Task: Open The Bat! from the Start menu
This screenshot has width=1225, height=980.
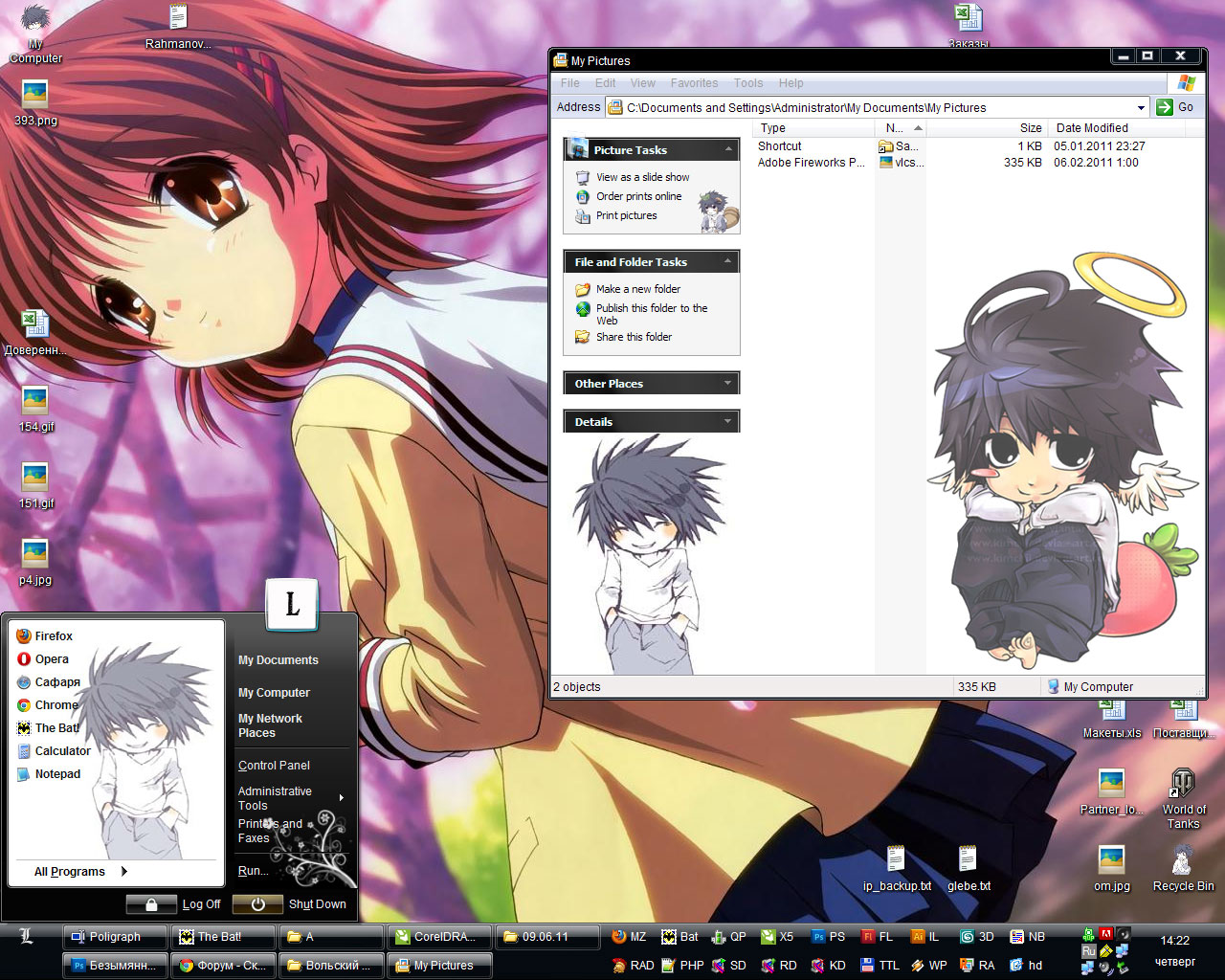Action: pyautogui.click(x=47, y=727)
